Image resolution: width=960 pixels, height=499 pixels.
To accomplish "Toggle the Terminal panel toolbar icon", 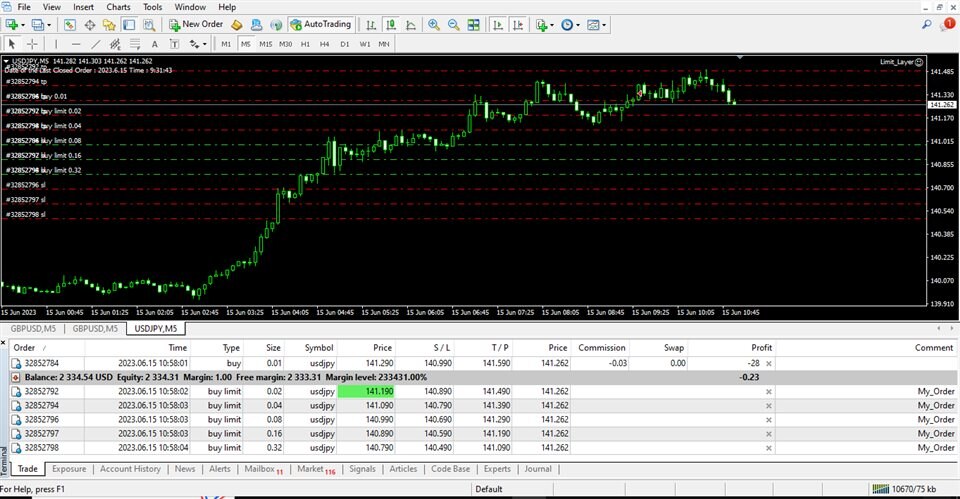I will tap(129, 25).
